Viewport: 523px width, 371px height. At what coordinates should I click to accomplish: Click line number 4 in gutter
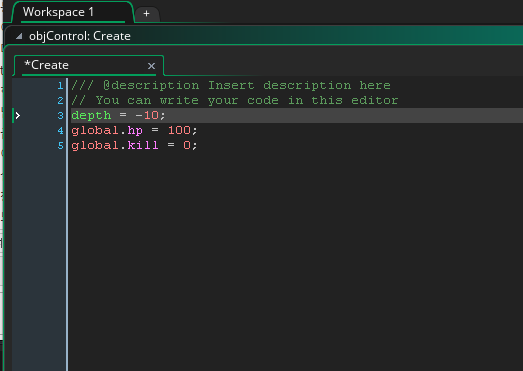pos(60,130)
